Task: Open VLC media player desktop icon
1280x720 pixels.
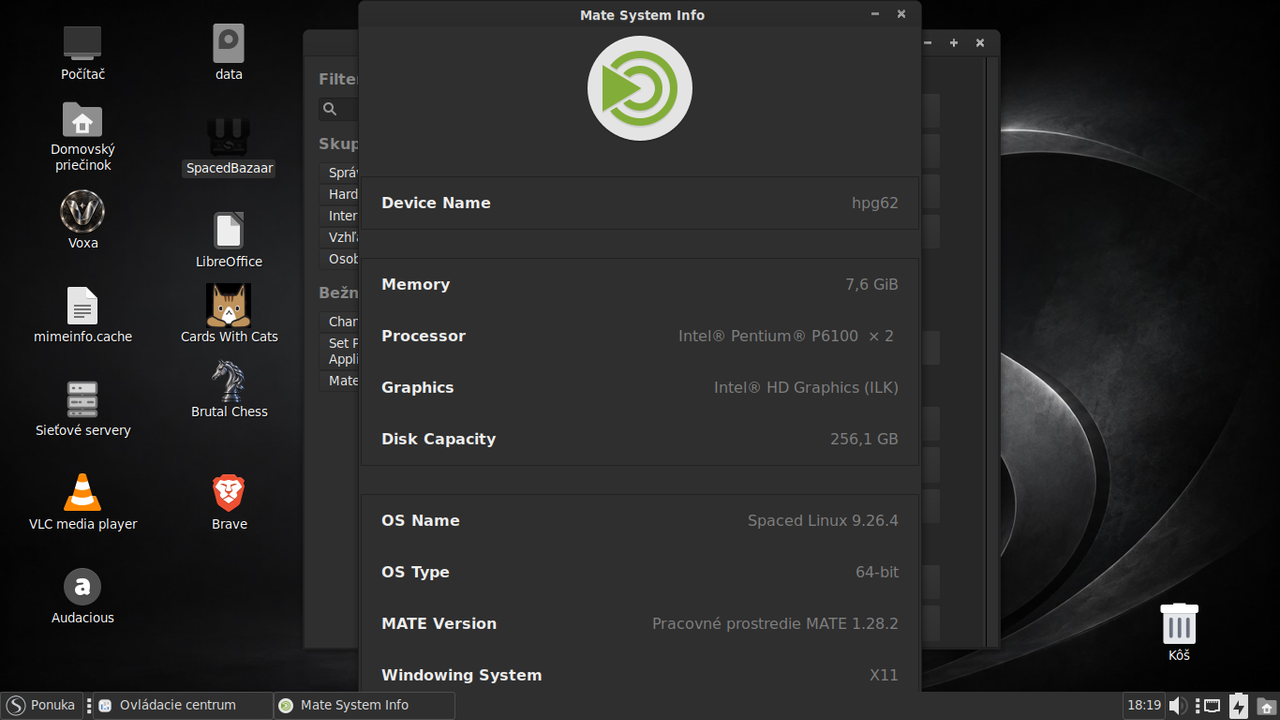Action: pyautogui.click(x=83, y=493)
